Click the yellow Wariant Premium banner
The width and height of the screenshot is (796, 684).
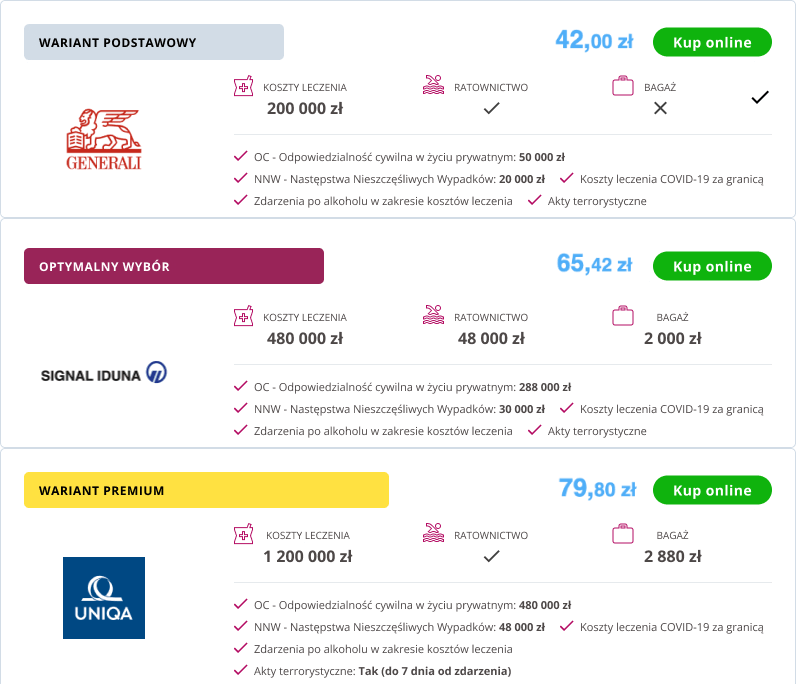tap(206, 490)
